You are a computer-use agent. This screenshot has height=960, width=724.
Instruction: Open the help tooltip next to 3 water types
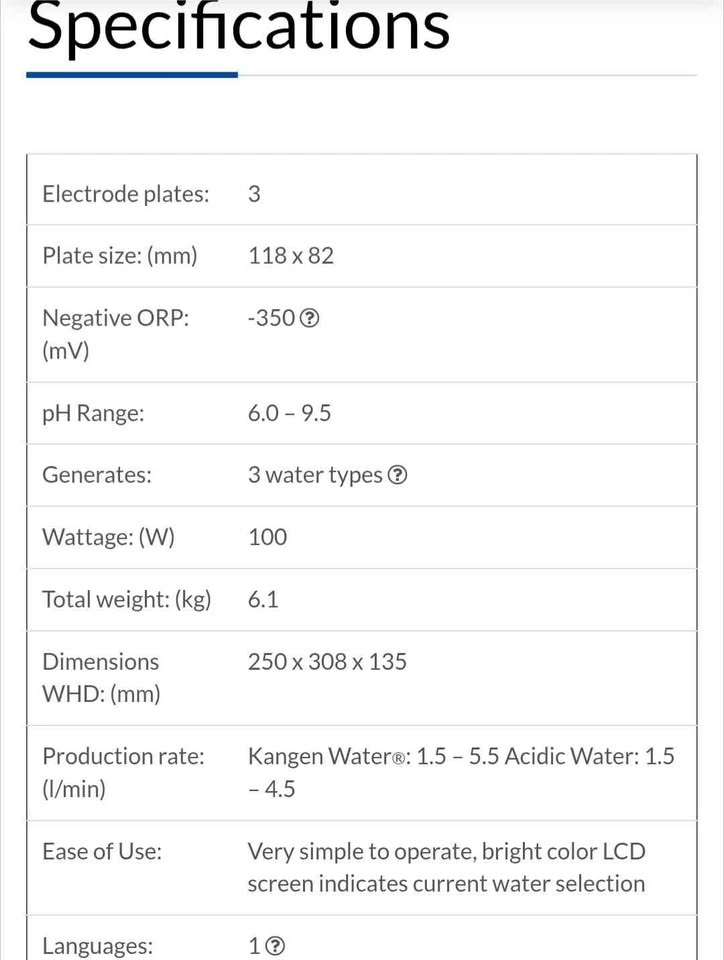pos(397,476)
